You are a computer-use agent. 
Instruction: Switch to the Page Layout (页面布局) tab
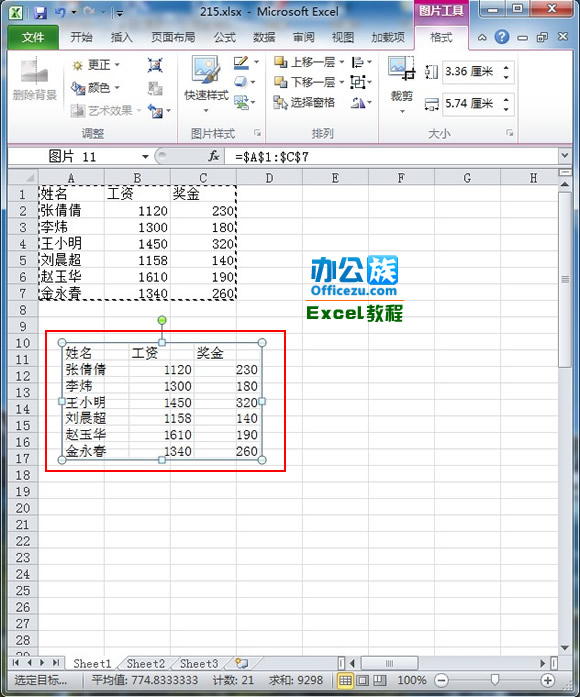click(x=173, y=37)
